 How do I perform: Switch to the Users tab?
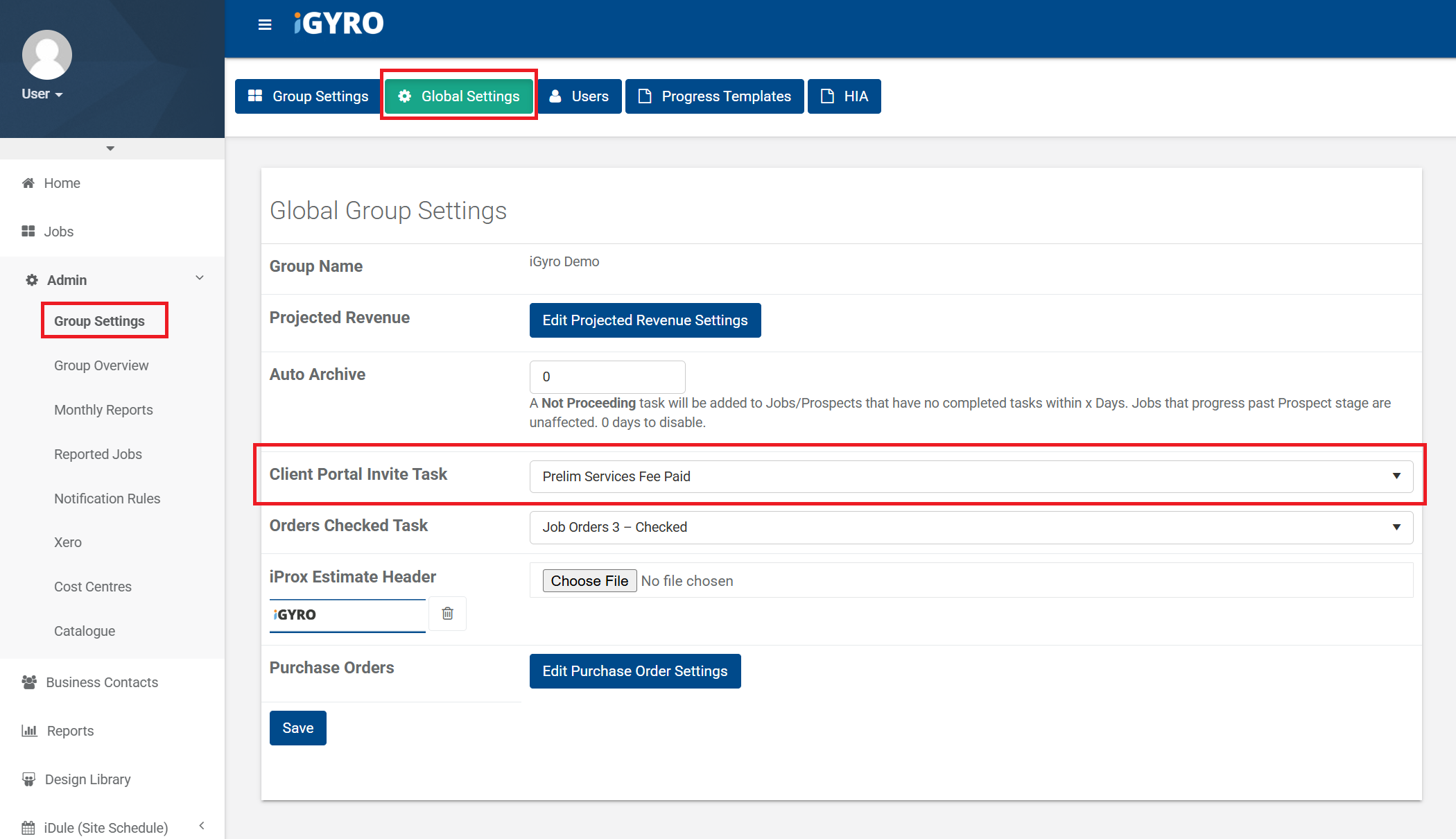coord(580,96)
